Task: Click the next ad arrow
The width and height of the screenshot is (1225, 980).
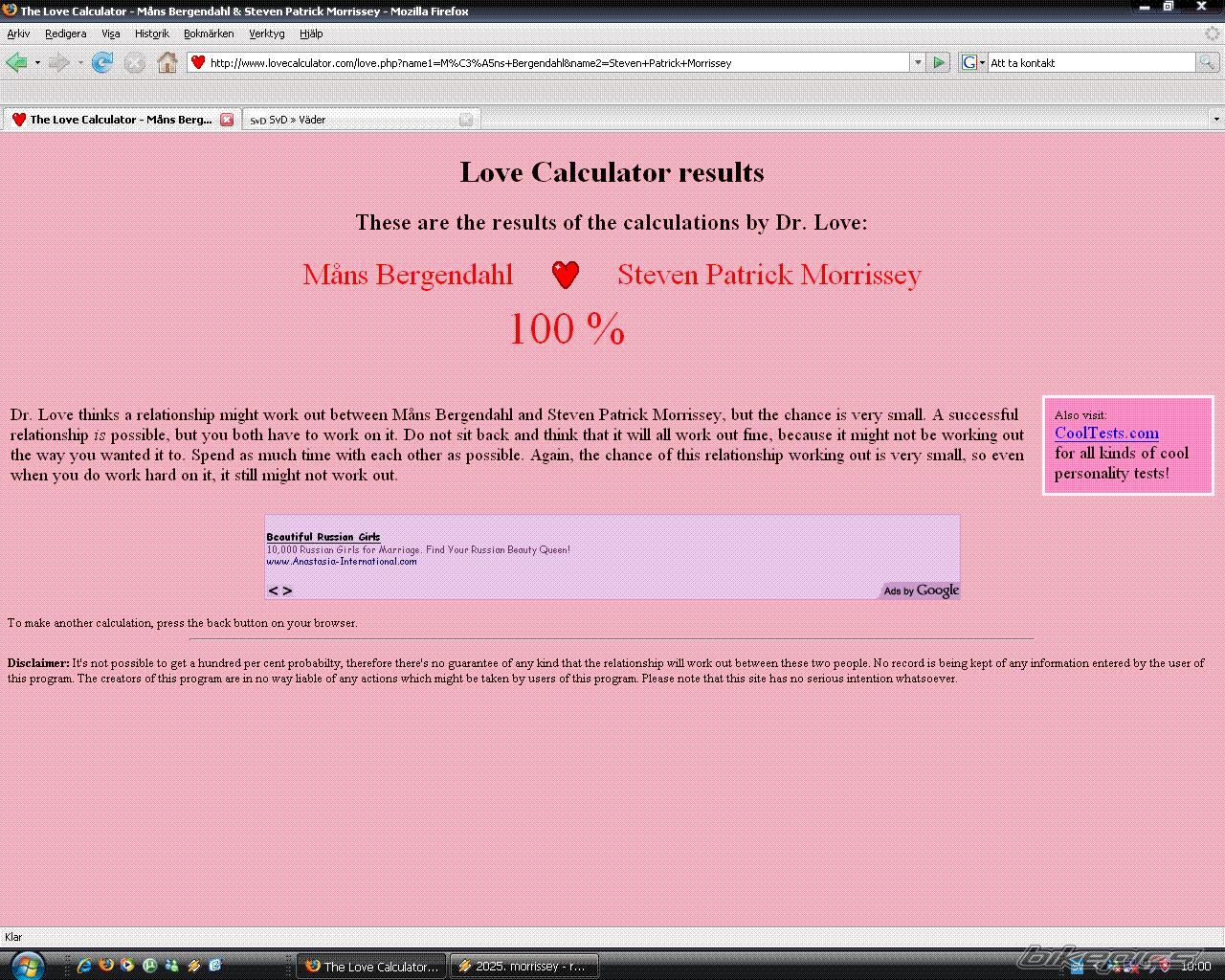Action: pyautogui.click(x=287, y=590)
